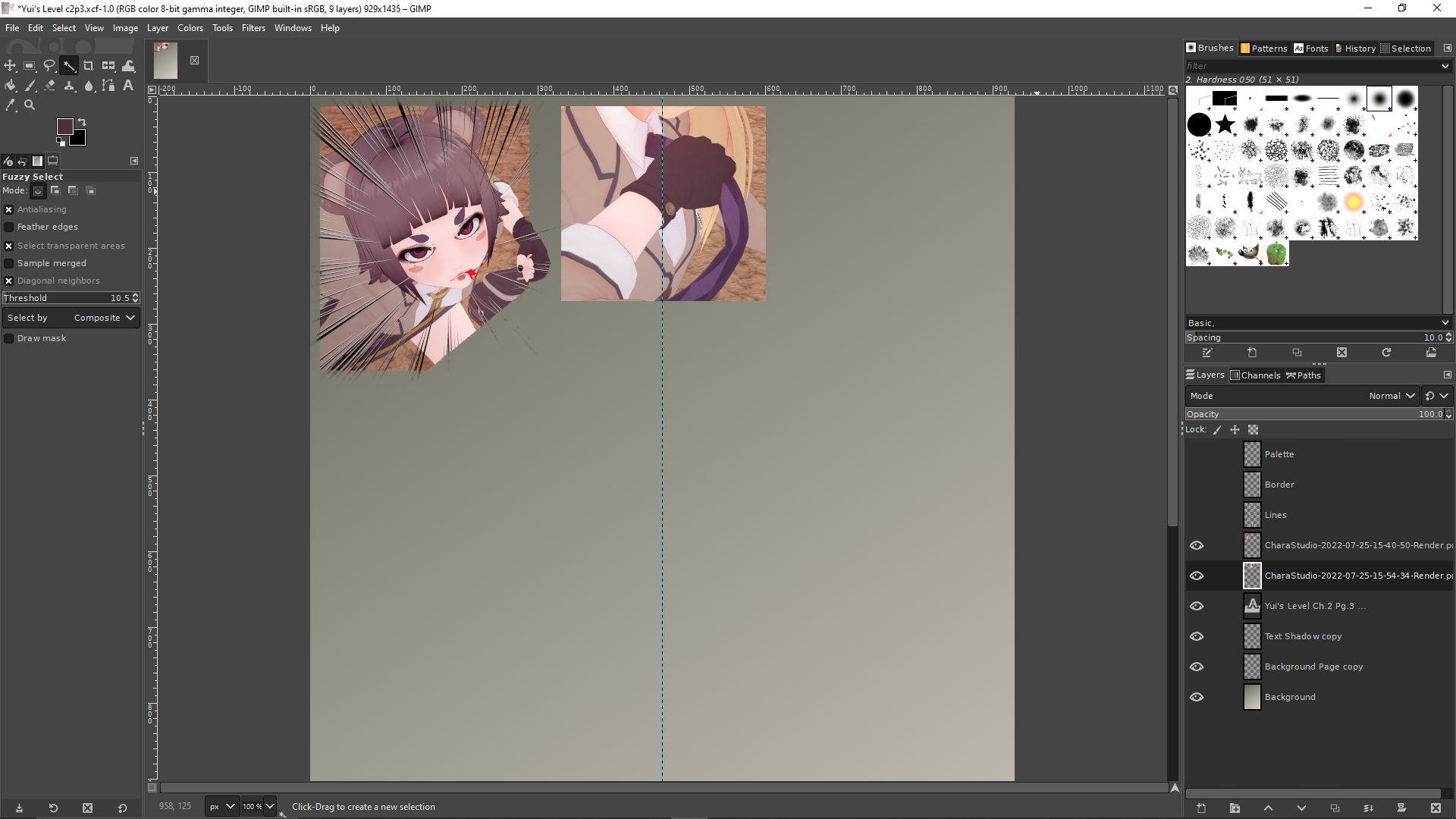The image size is (1456, 819).
Task: Select the Fuzzy Select magic wand tool
Action: tap(69, 66)
